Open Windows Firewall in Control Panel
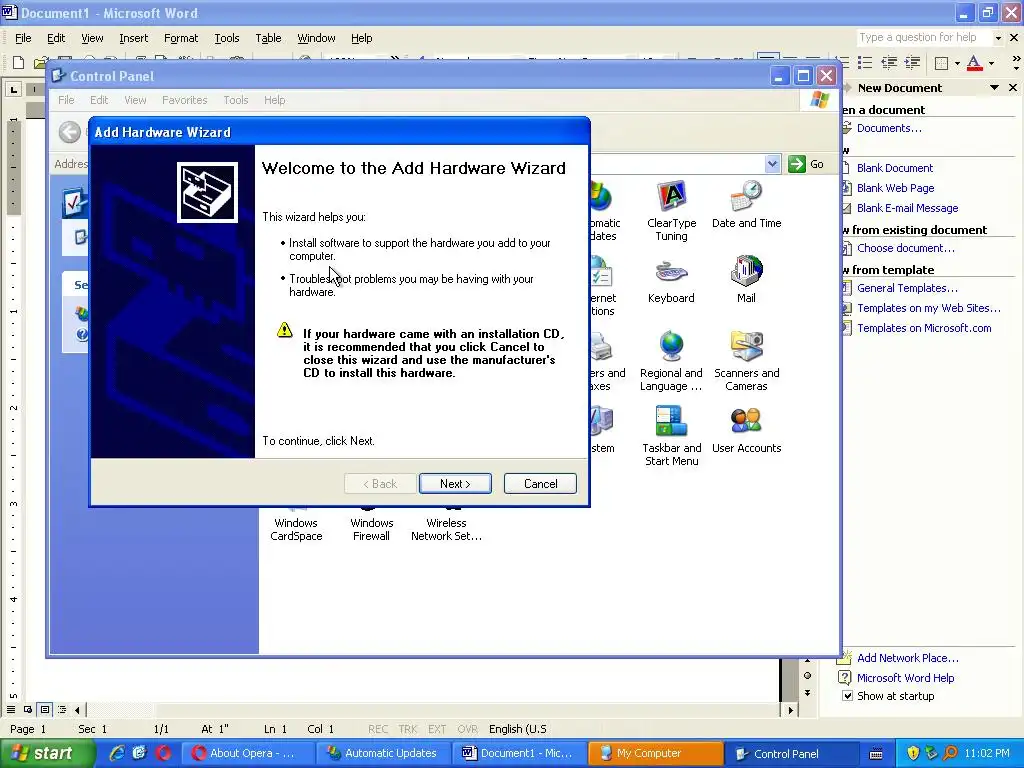The width and height of the screenshot is (1024, 768). tap(371, 524)
